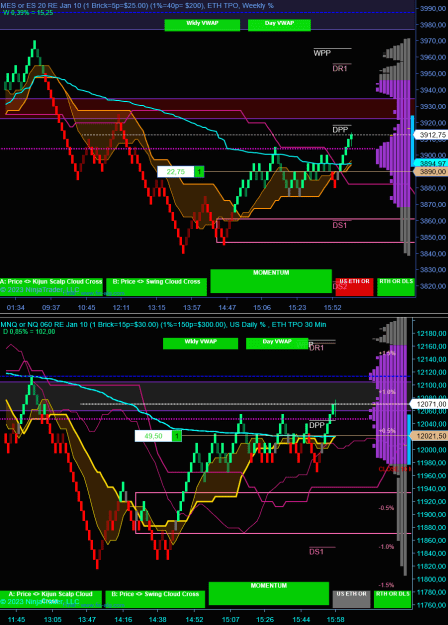Select the 12071,00 price marker on axis
This screenshot has height=625, width=448.
click(429, 404)
